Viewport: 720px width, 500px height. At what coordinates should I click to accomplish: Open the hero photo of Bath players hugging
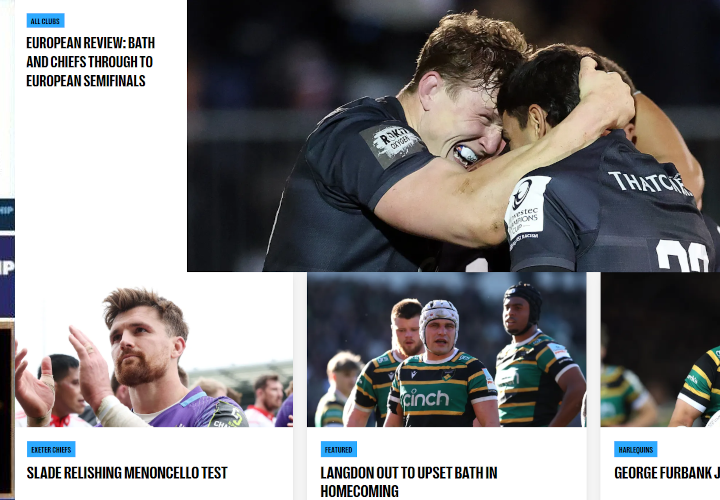[453, 135]
